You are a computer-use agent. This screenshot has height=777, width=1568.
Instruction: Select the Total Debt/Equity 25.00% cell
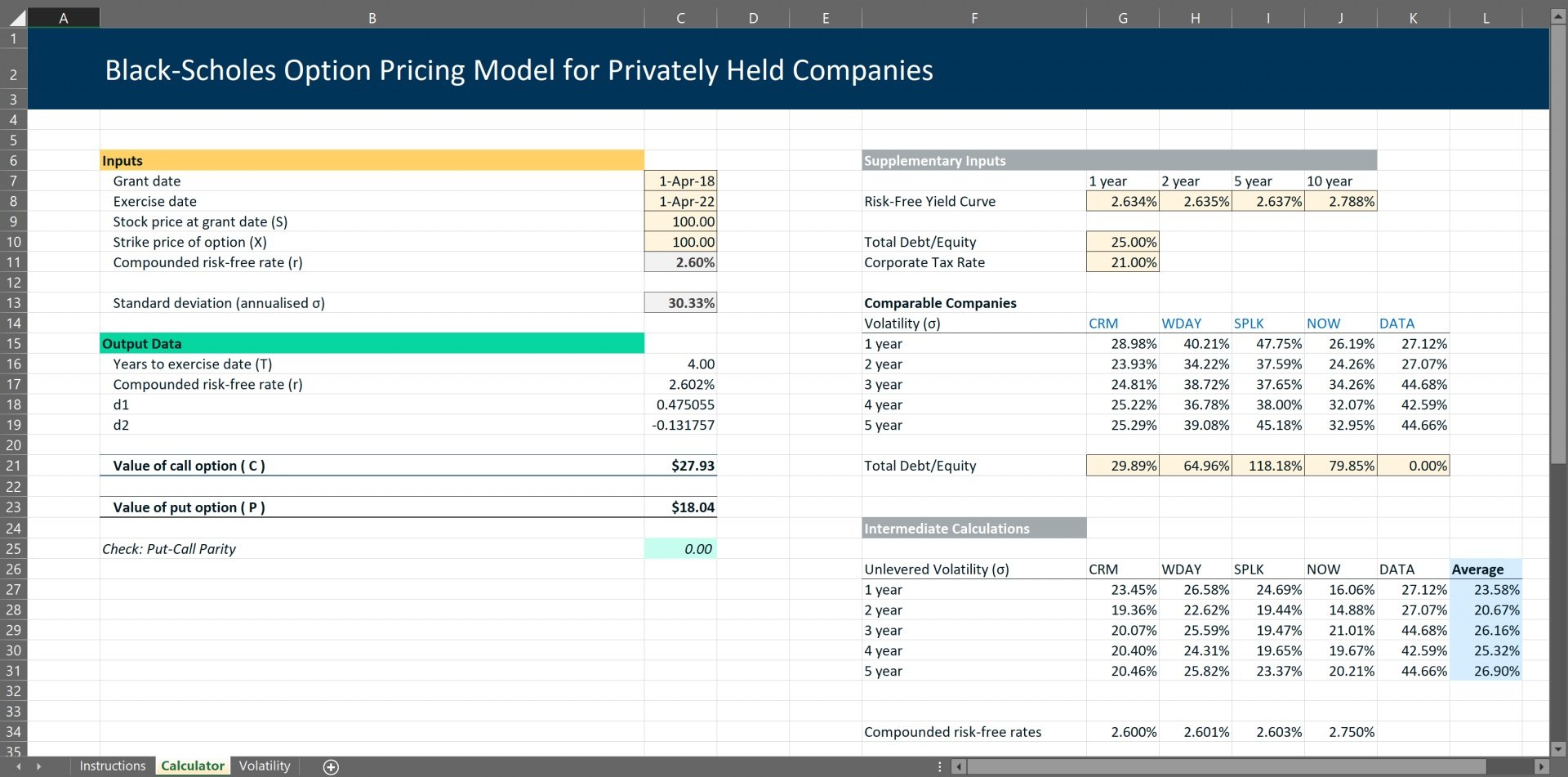tap(1123, 242)
